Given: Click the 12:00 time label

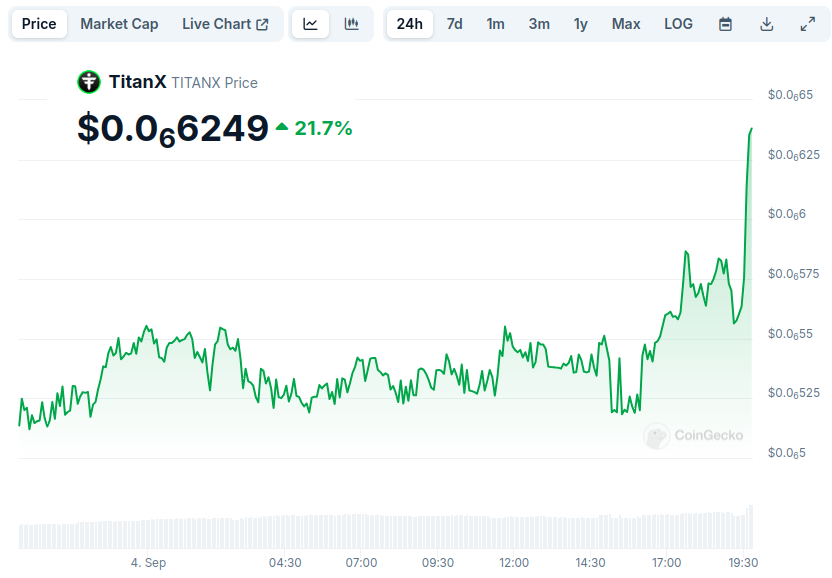Looking at the screenshot, I should (x=514, y=563).
